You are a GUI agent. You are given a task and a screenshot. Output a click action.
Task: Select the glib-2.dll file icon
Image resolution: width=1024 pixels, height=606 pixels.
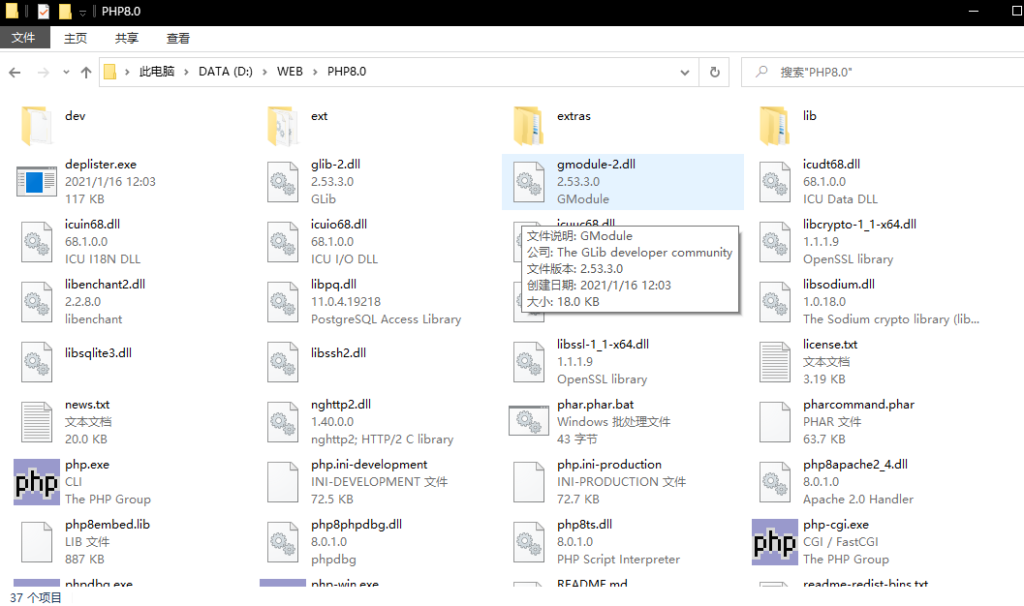[283, 182]
